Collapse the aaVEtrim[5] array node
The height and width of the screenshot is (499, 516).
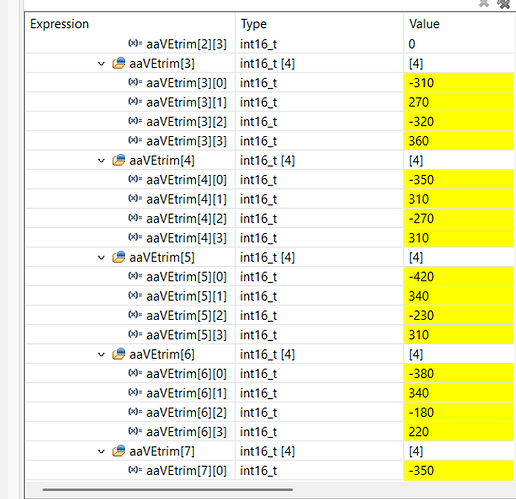[x=101, y=258]
